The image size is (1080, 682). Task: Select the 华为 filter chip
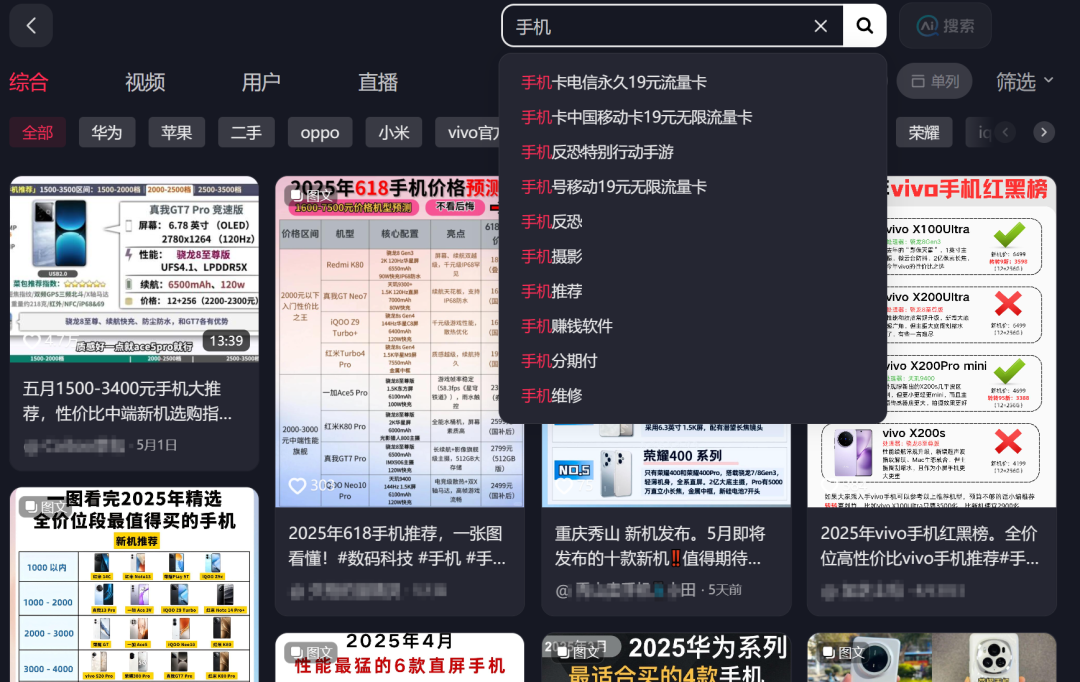point(107,132)
